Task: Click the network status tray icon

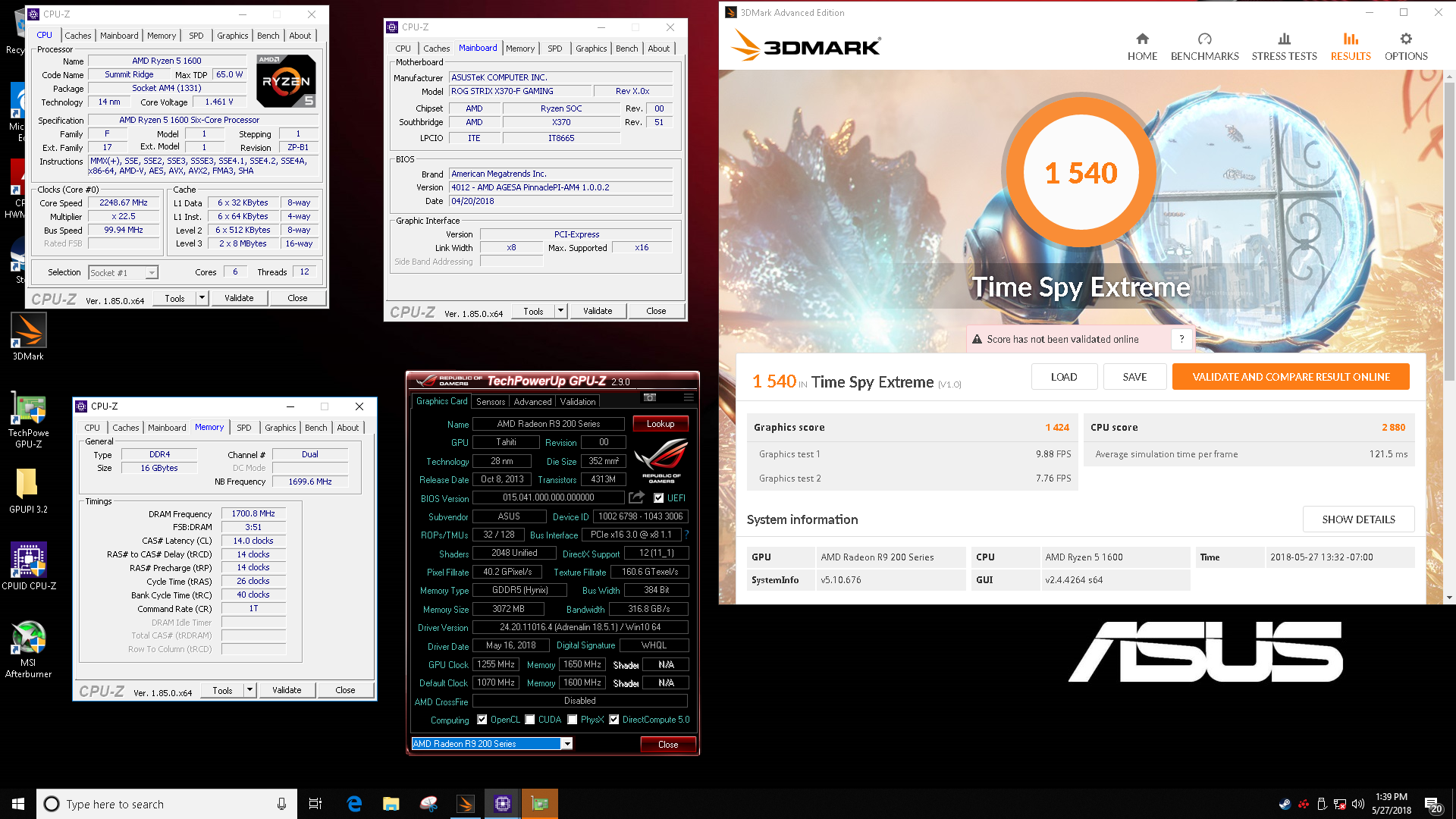Action: 1340,804
